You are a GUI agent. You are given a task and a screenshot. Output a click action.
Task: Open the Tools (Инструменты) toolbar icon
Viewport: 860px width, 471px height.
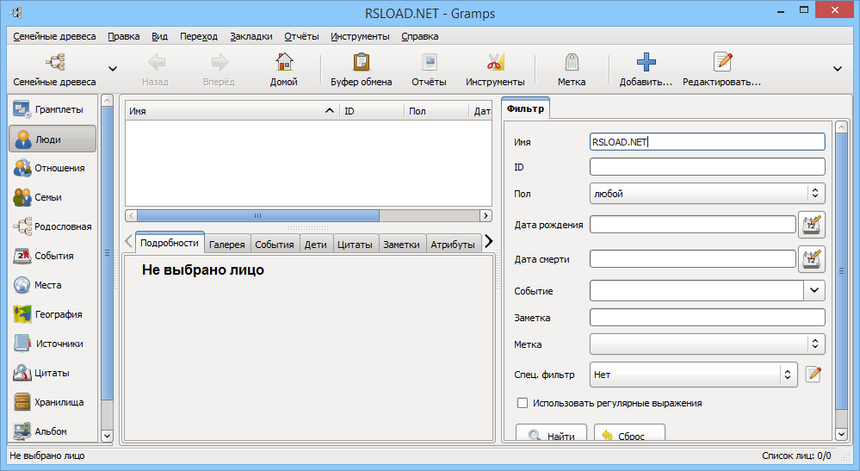point(494,63)
